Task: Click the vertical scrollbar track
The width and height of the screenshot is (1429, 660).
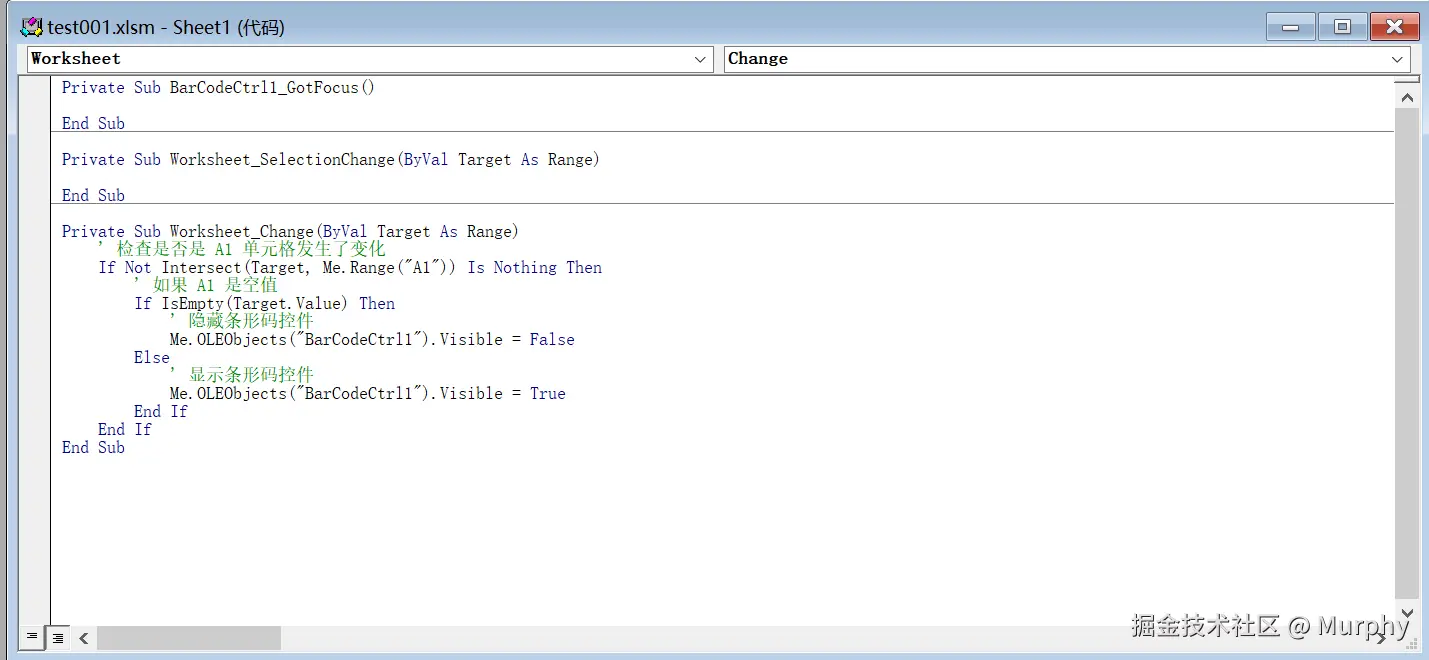Action: click(1406, 355)
